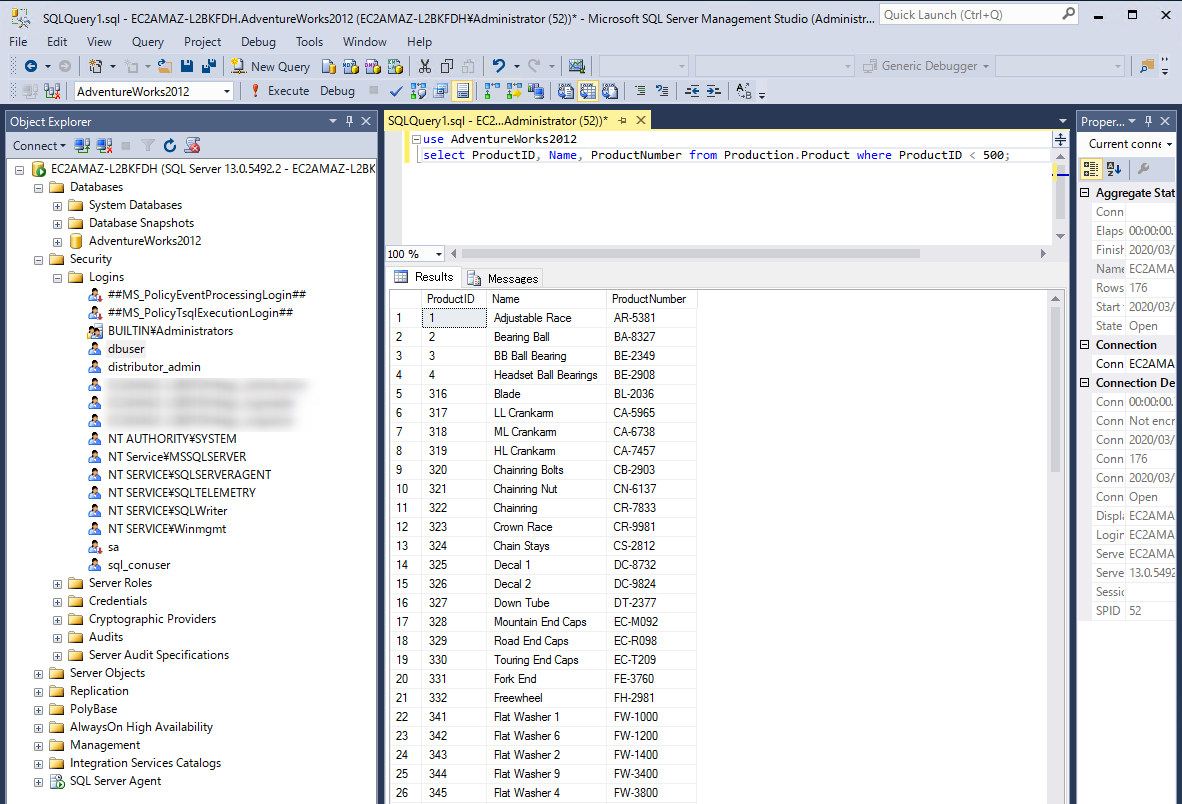
Task: Open the Activity Monitor toolbar icon
Action: point(577,66)
